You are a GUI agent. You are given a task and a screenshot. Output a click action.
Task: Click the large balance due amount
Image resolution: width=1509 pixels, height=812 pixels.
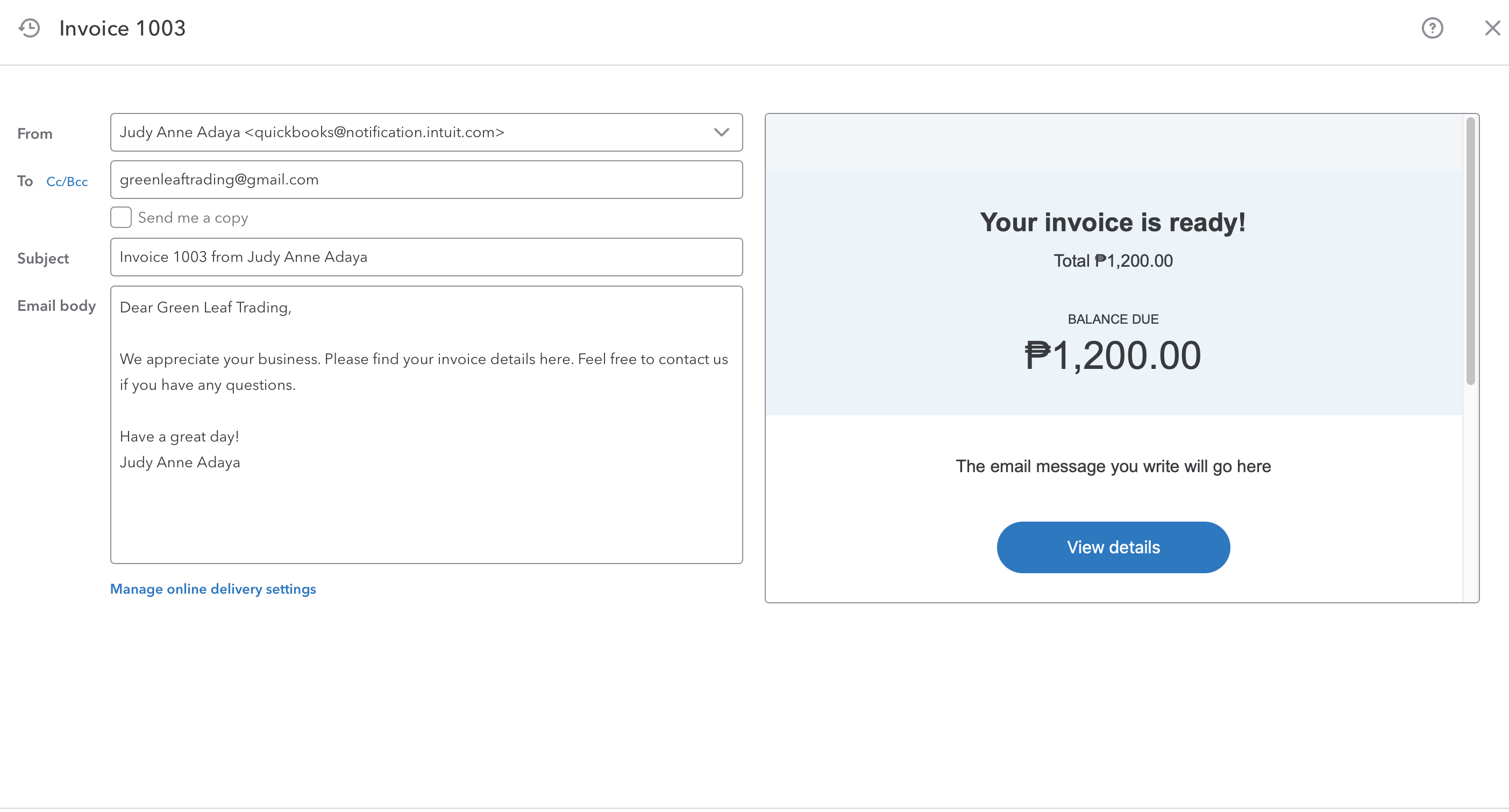1113,355
